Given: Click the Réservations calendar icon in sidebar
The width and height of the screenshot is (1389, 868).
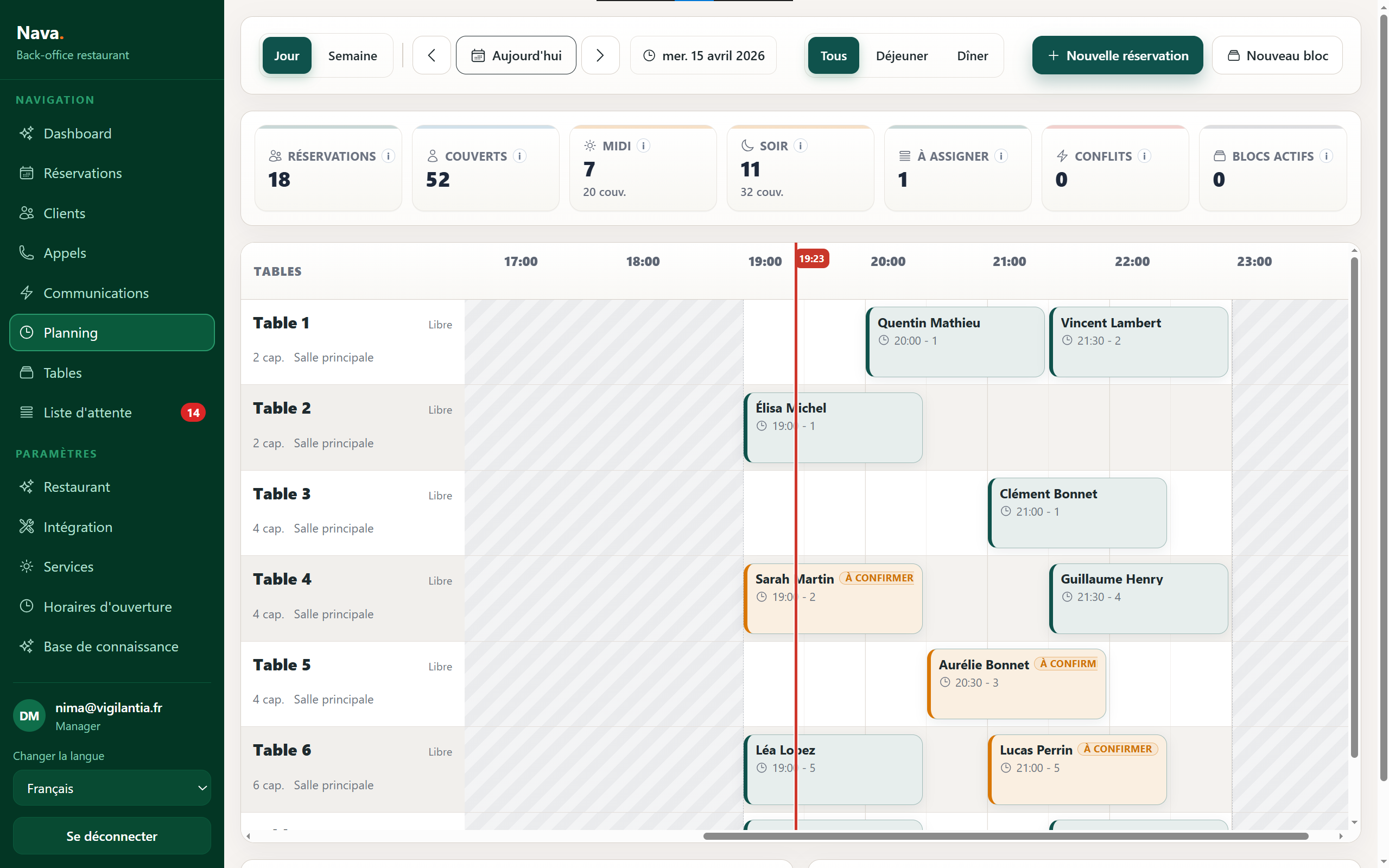Looking at the screenshot, I should (27, 173).
